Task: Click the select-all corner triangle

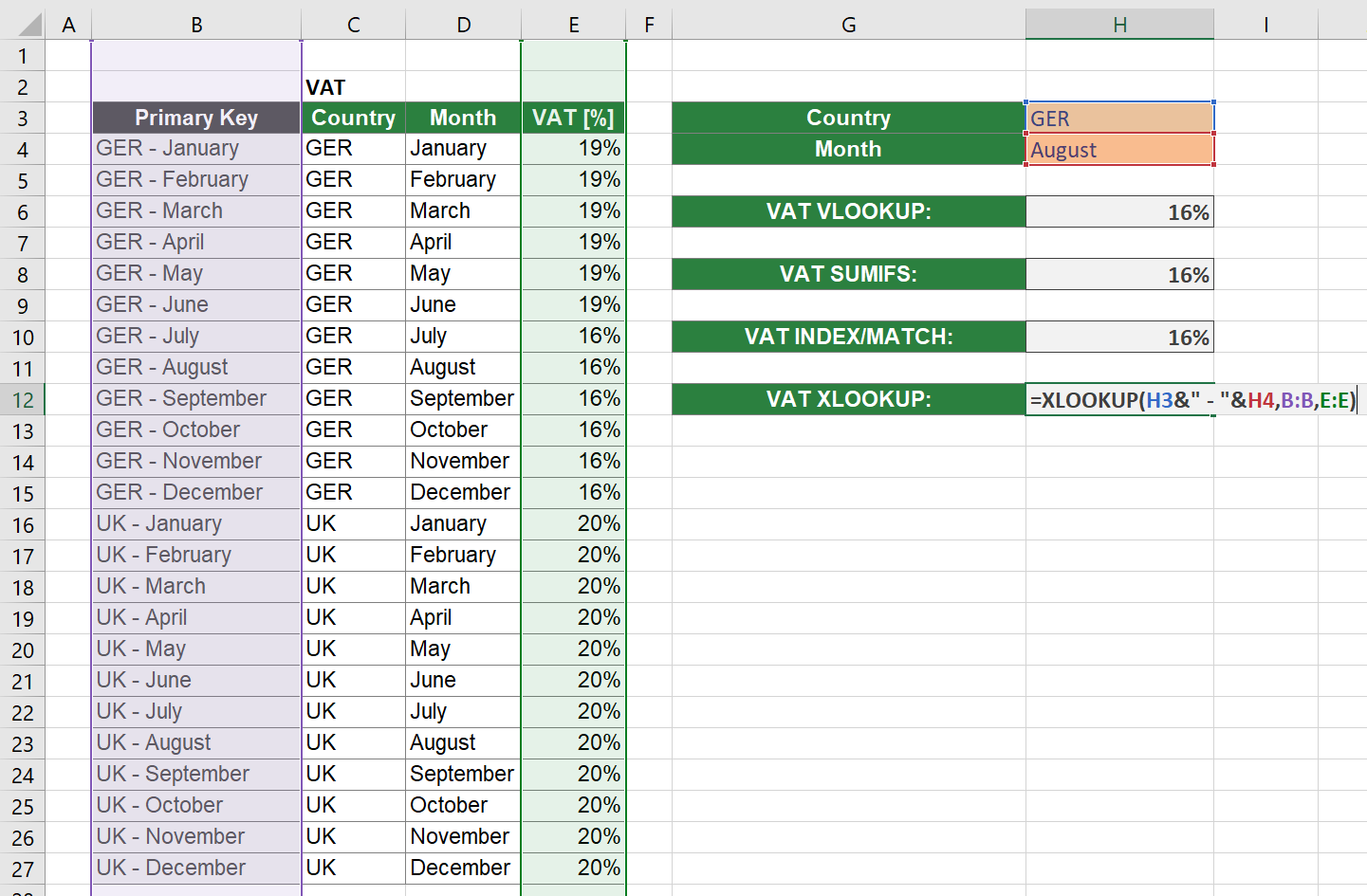Action: (29, 24)
